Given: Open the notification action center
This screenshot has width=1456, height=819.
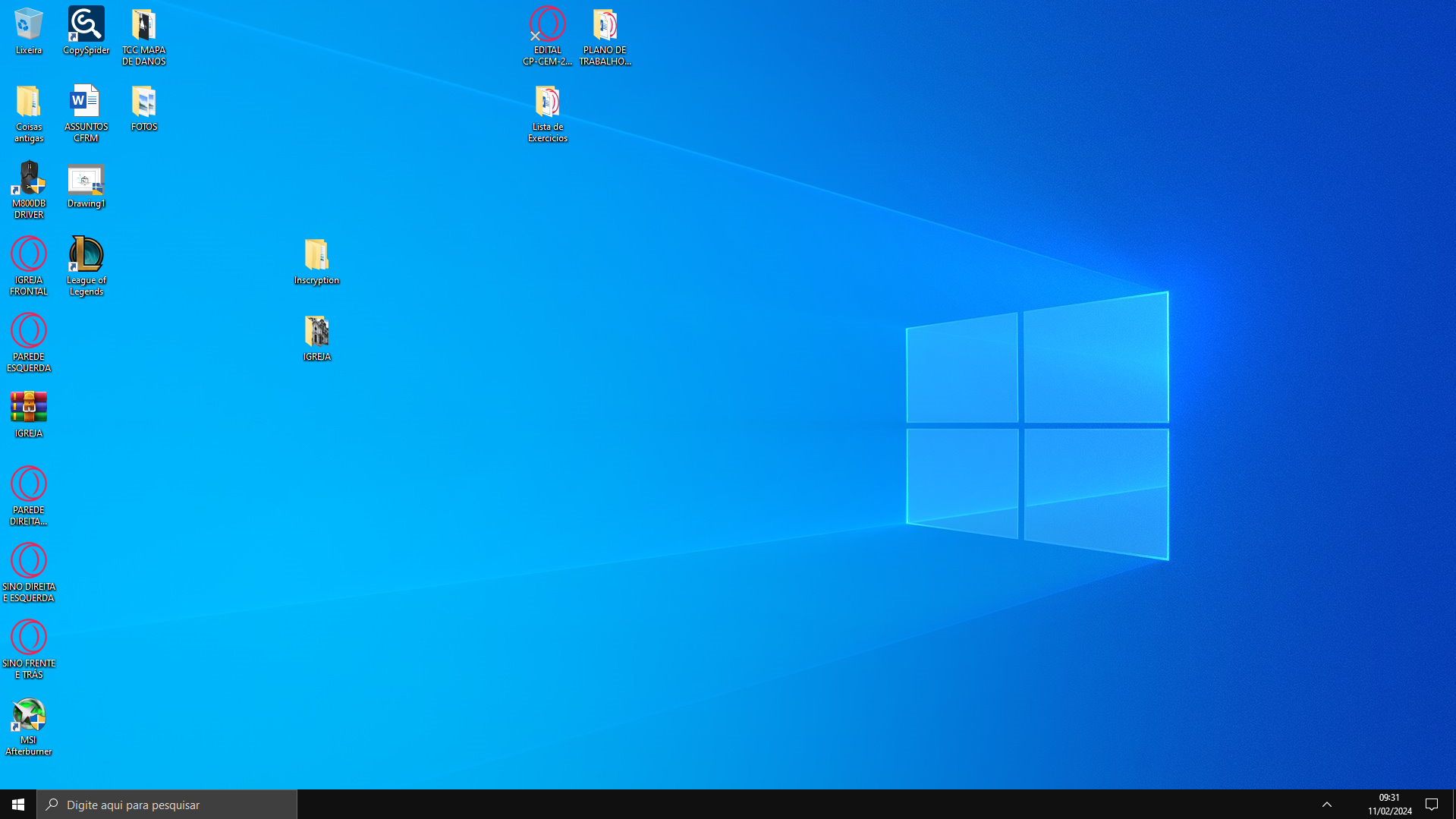Looking at the screenshot, I should coord(1432,804).
